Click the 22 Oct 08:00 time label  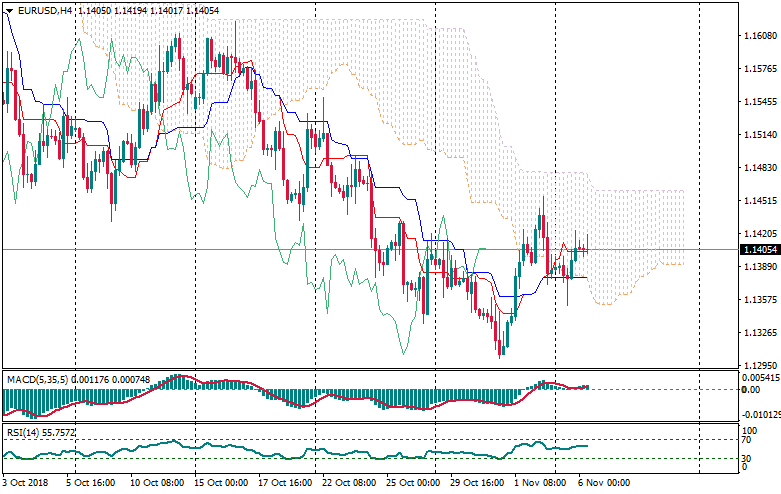[348, 482]
